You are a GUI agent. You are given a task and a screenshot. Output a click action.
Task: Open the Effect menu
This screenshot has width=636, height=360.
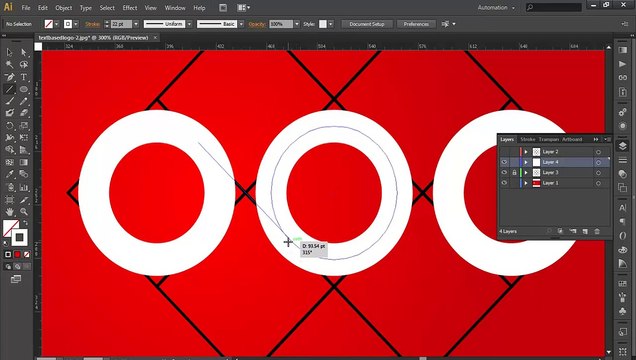pyautogui.click(x=130, y=8)
